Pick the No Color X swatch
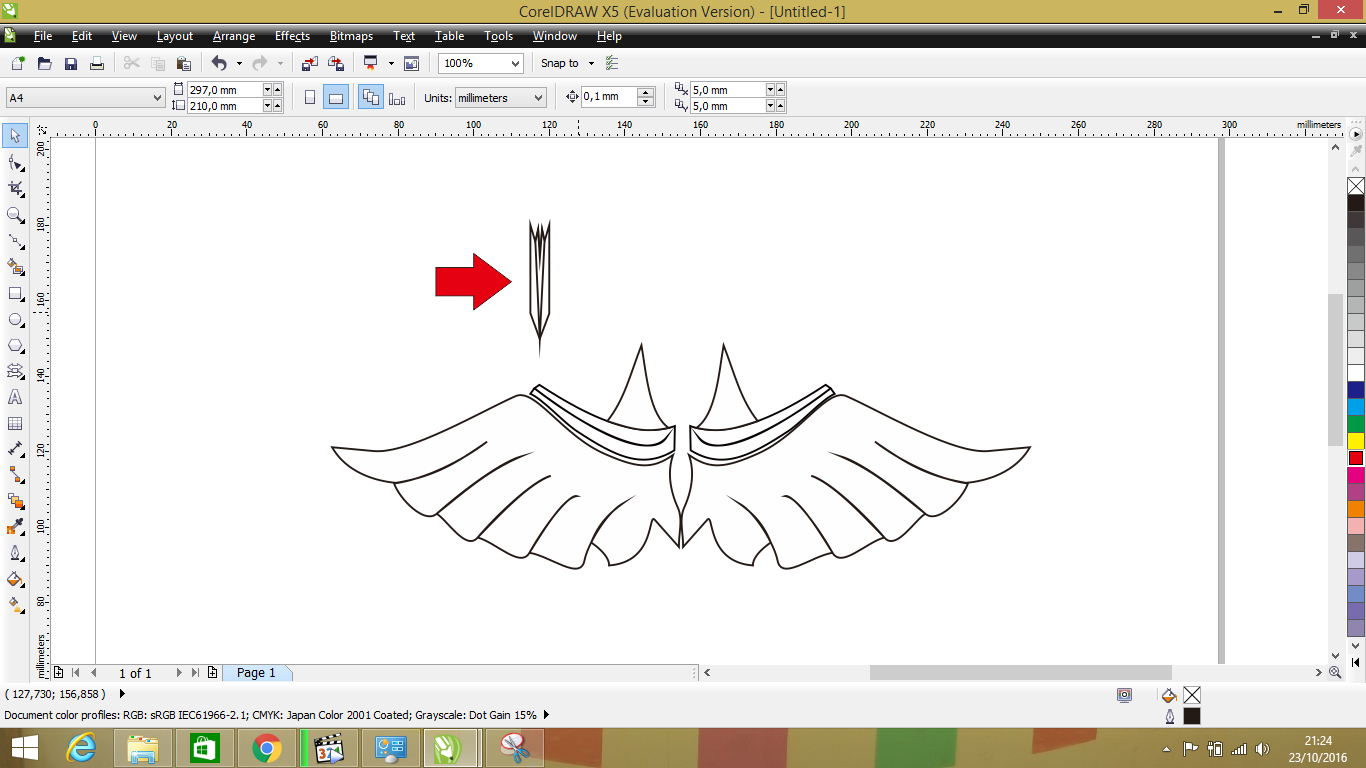Screen dimensions: 1366x768 [x=1356, y=186]
